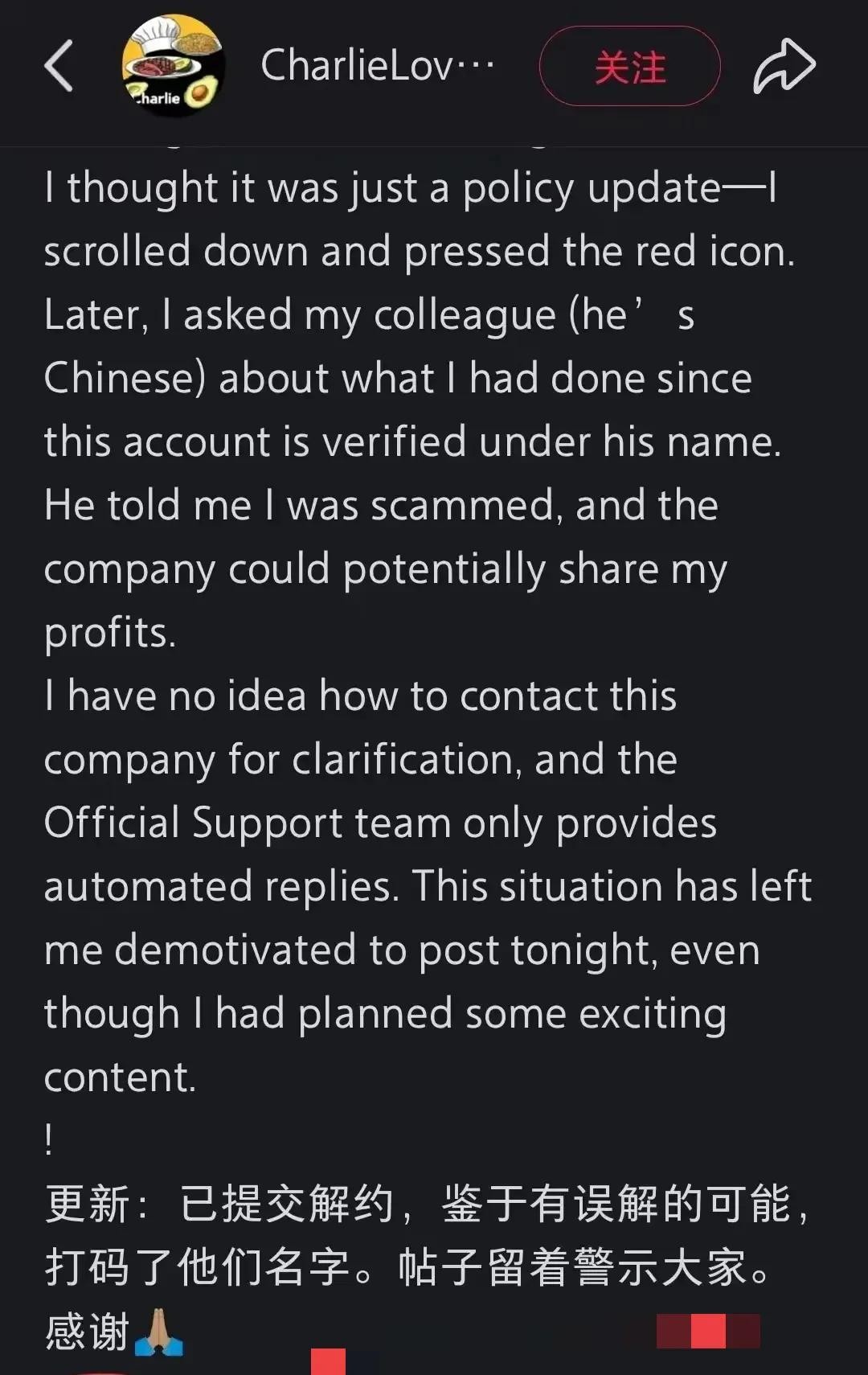Open the CharlieLov profile avatar
The height and width of the screenshot is (1375, 868).
(173, 66)
